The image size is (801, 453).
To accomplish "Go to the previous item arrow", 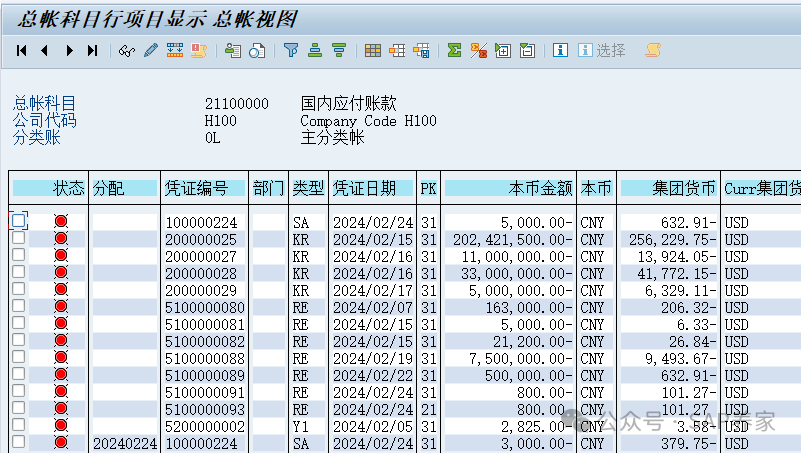I will [44, 51].
